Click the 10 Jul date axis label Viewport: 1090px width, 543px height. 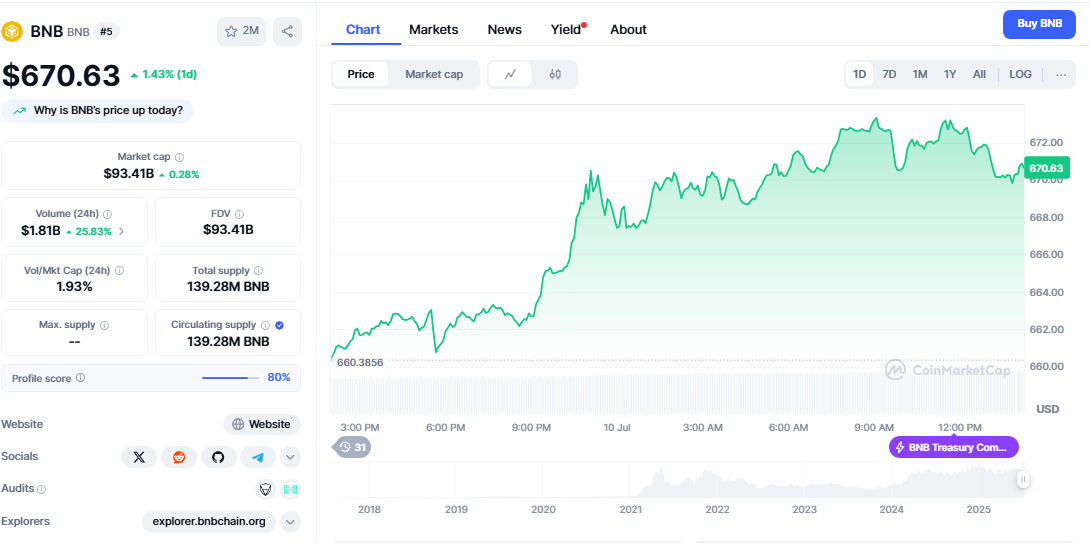[x=617, y=428]
